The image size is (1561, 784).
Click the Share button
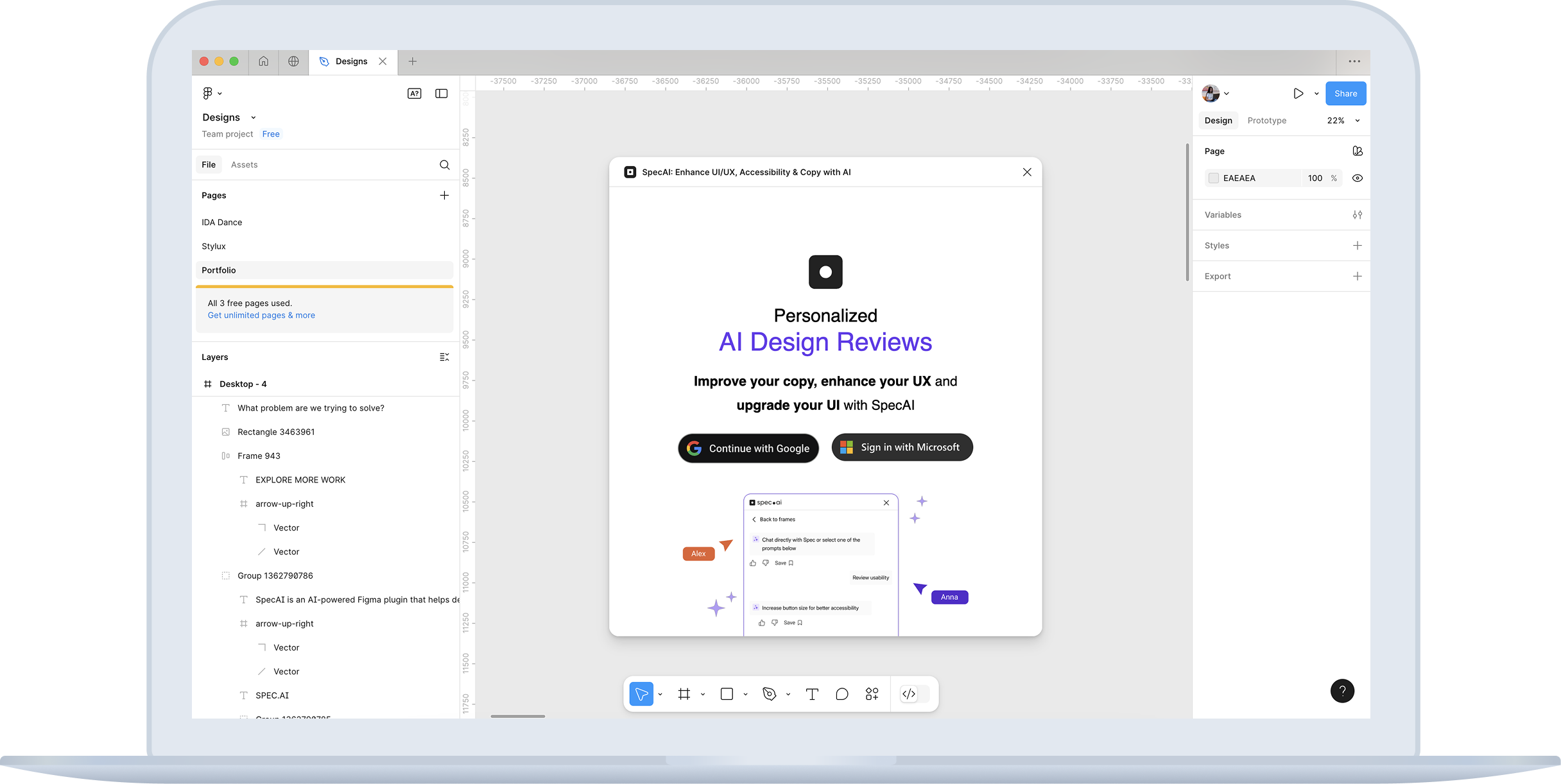pyautogui.click(x=1345, y=94)
